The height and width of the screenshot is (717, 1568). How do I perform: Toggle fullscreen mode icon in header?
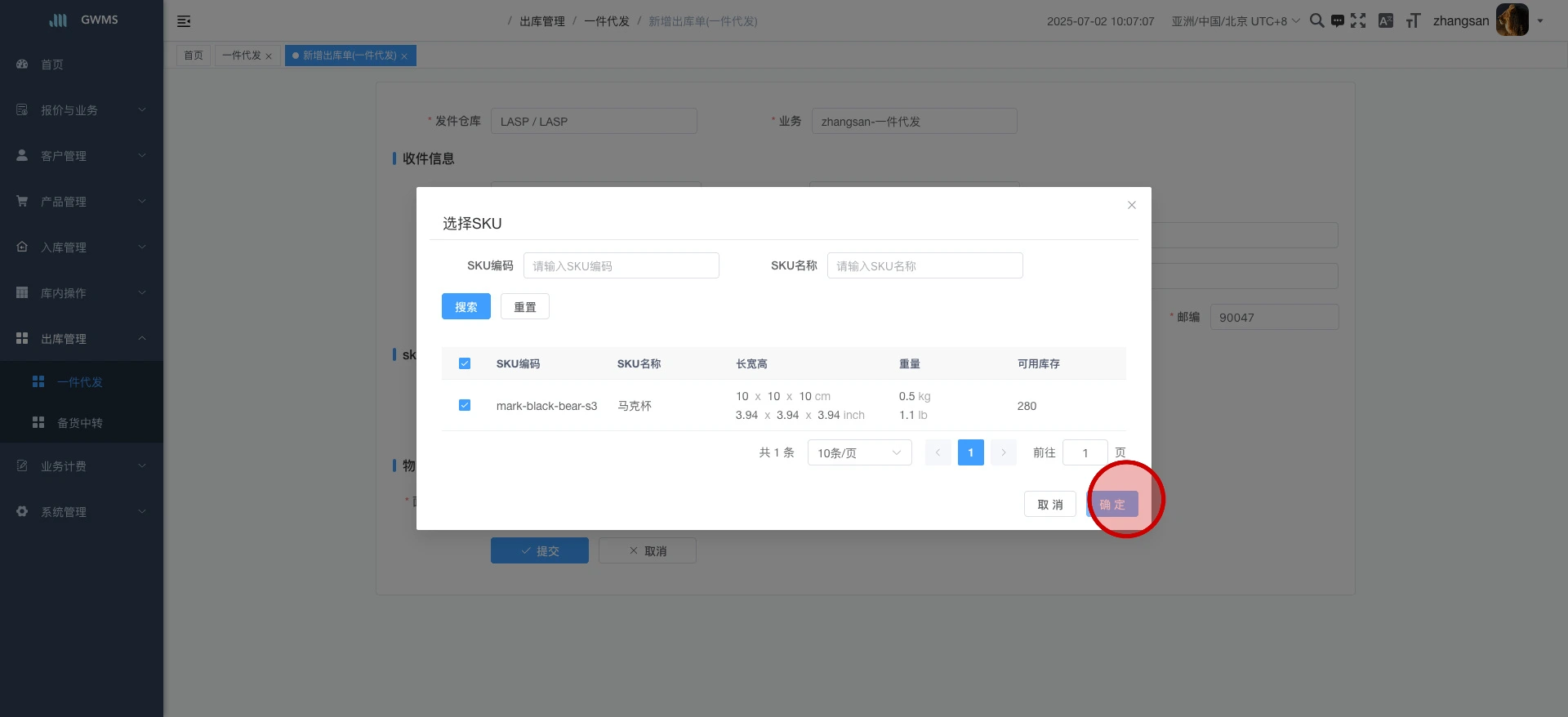coord(1358,21)
